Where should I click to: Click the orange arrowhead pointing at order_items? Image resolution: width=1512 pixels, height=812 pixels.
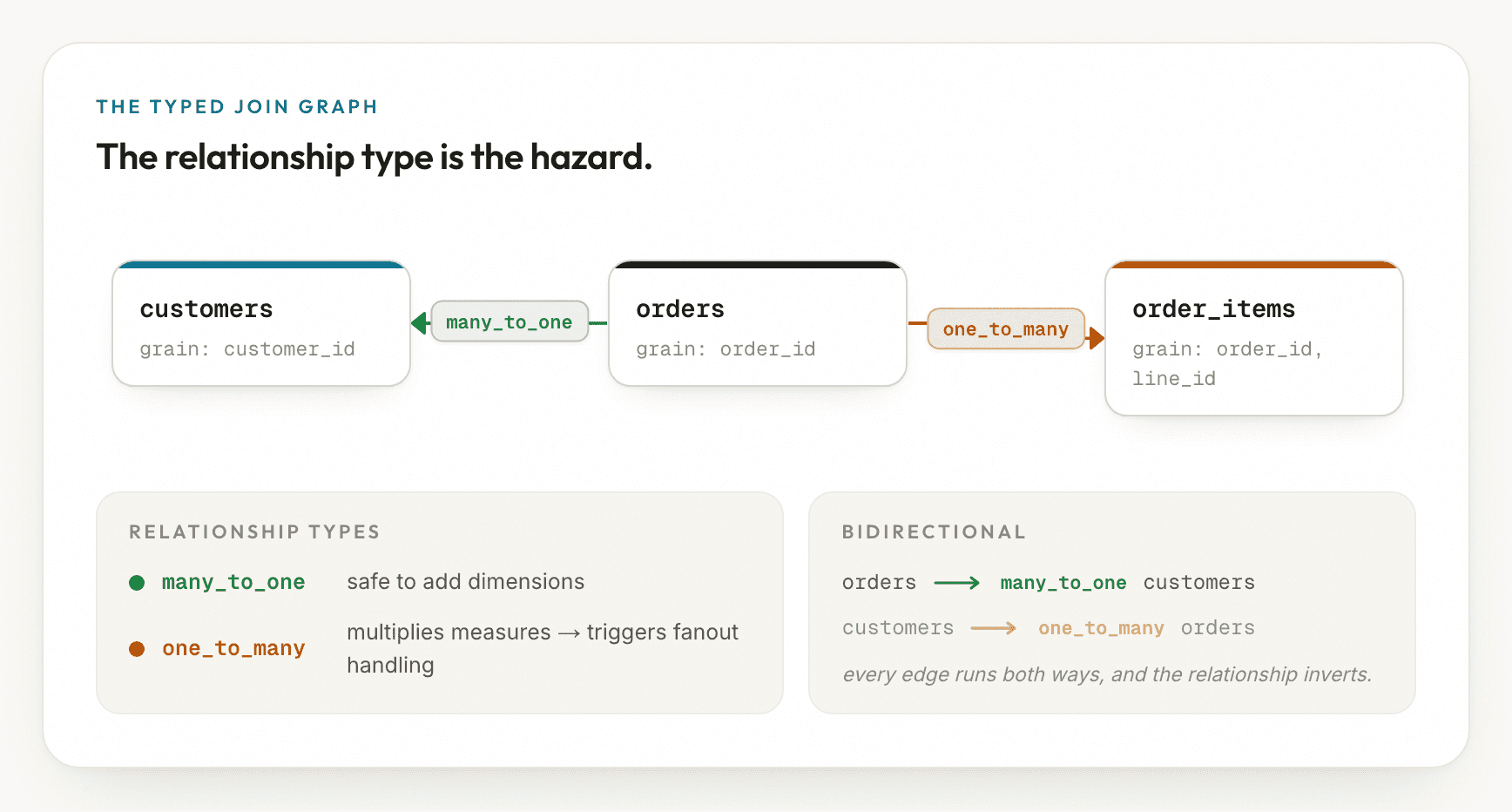click(1096, 338)
